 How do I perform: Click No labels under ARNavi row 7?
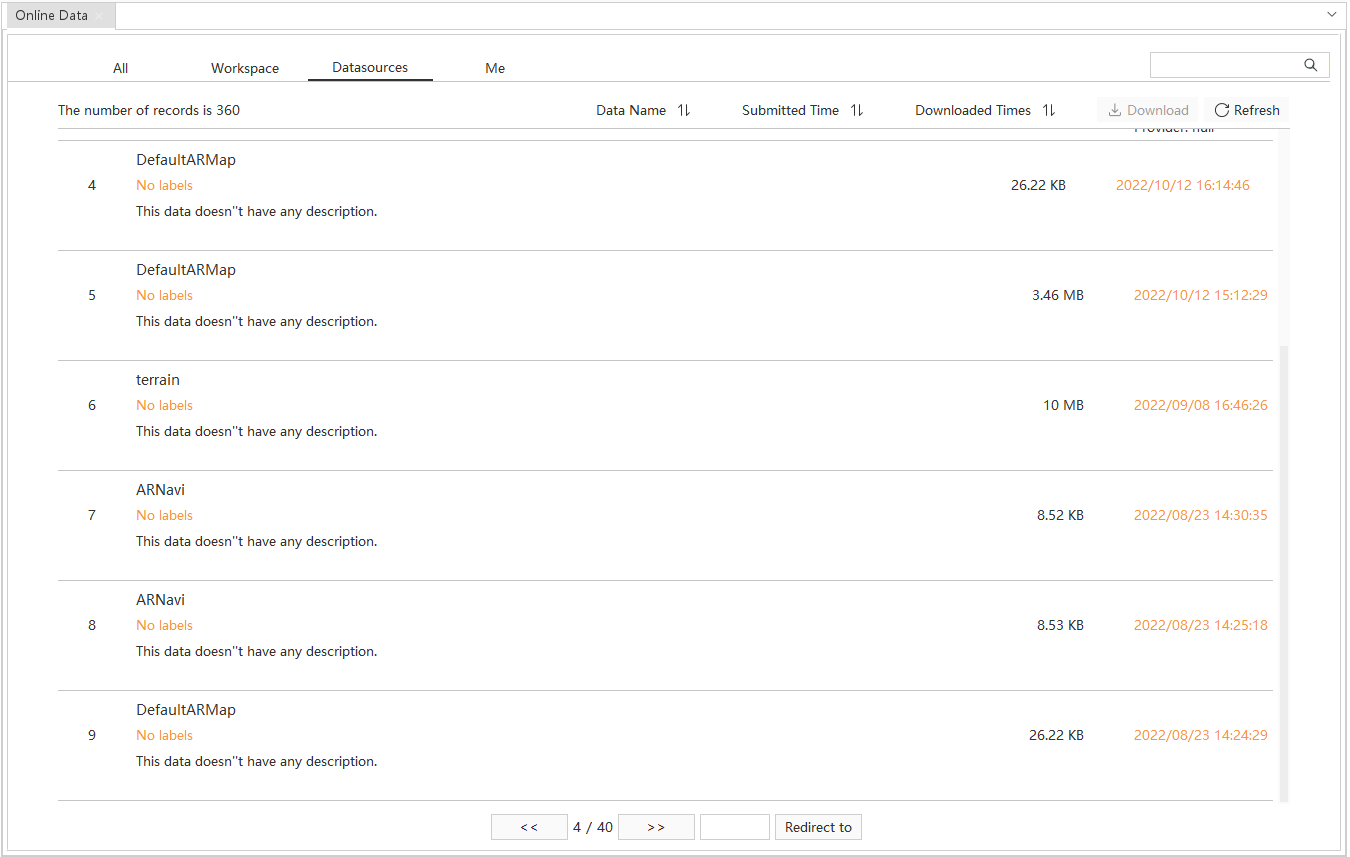[x=164, y=515]
